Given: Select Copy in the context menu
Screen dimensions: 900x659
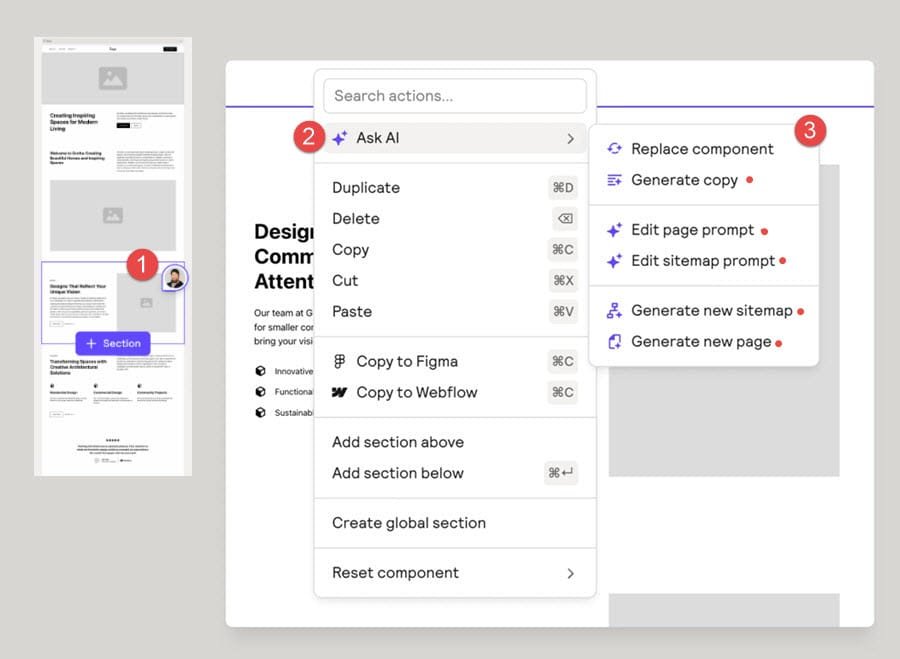Looking at the screenshot, I should coord(455,250).
